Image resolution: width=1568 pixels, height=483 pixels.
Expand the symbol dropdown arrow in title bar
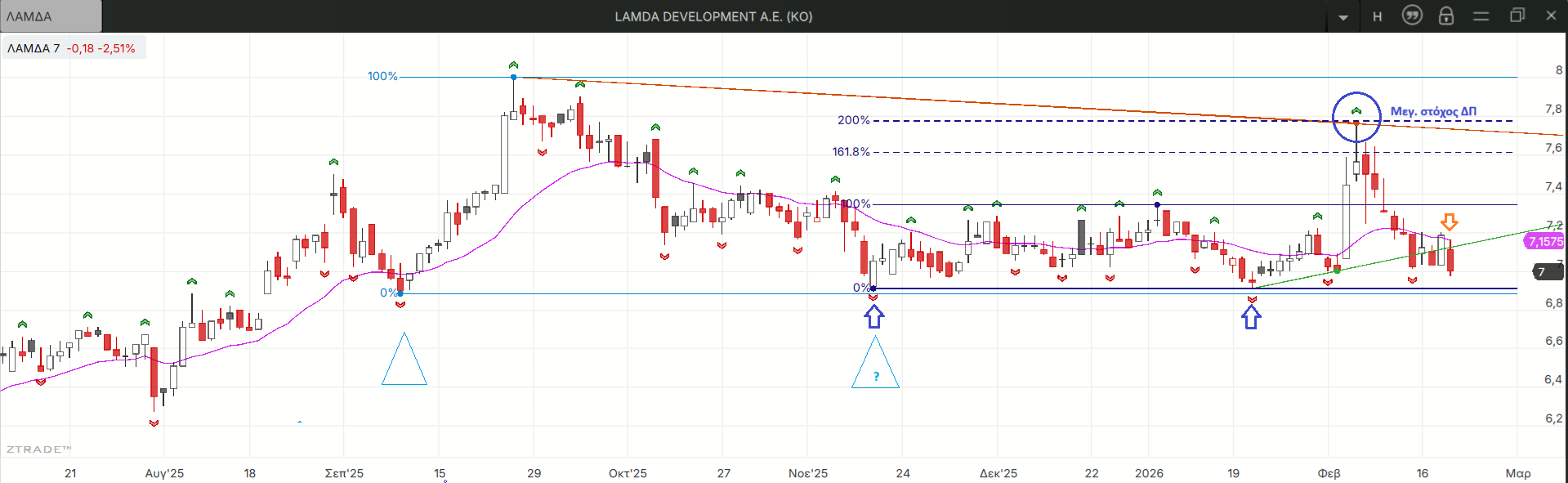click(1343, 17)
